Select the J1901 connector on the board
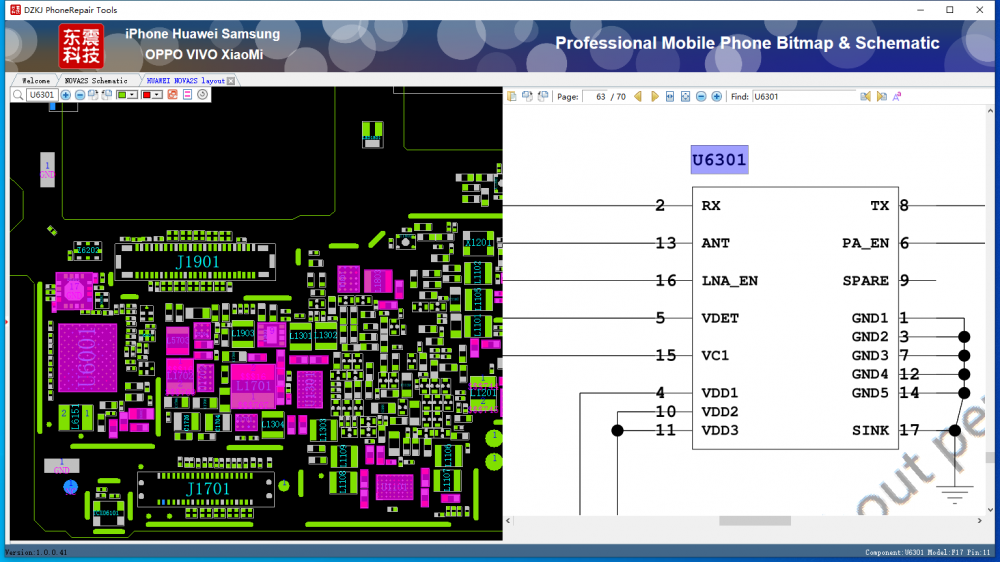1000x562 pixels. 197,261
